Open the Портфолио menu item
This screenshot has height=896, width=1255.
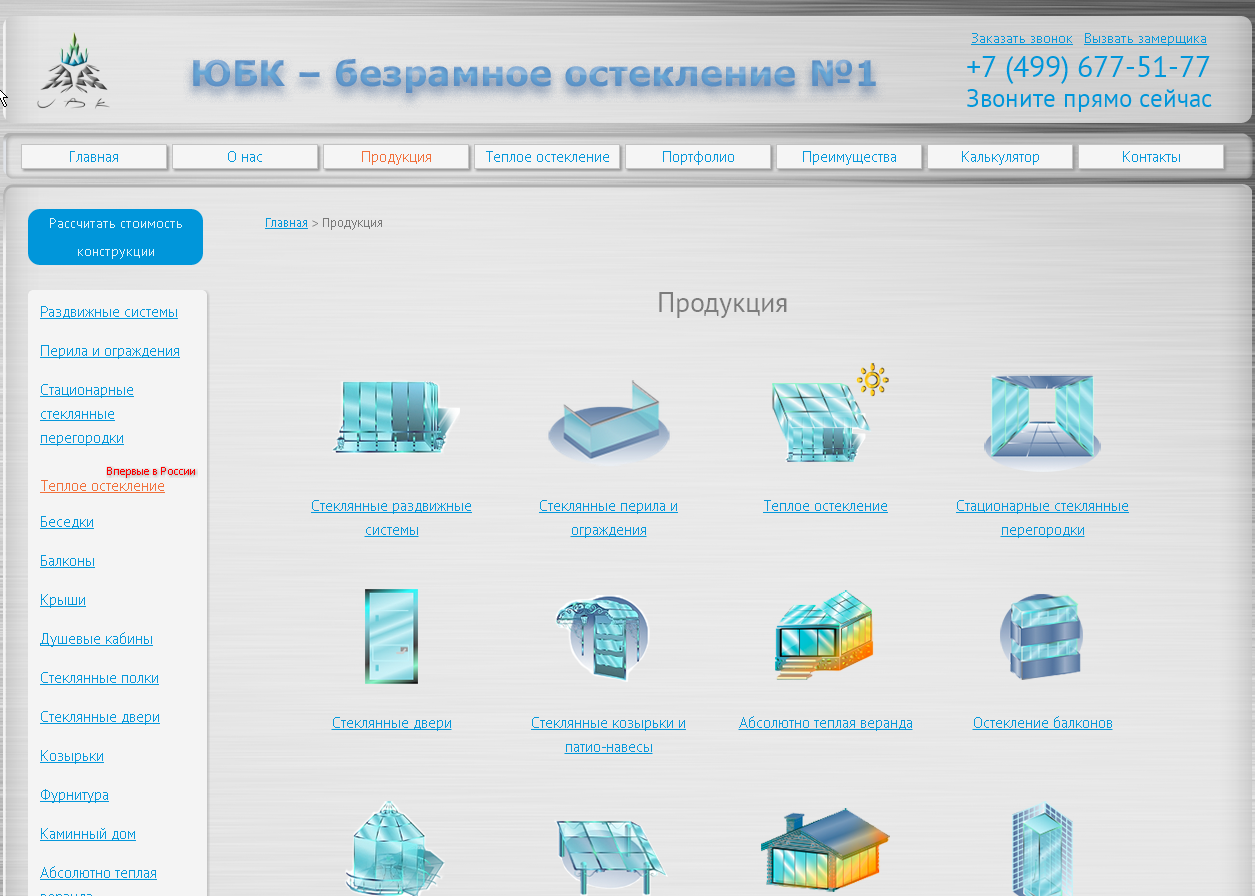coord(697,157)
